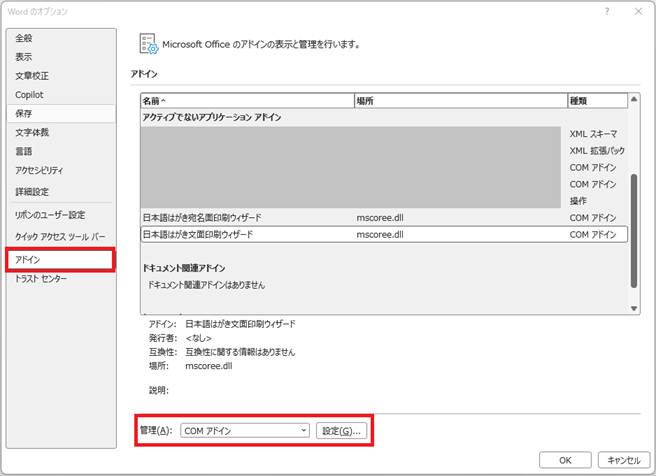The width and height of the screenshot is (656, 476).
Task: Sort add-ins by 名前 column header
Action: 247,101
